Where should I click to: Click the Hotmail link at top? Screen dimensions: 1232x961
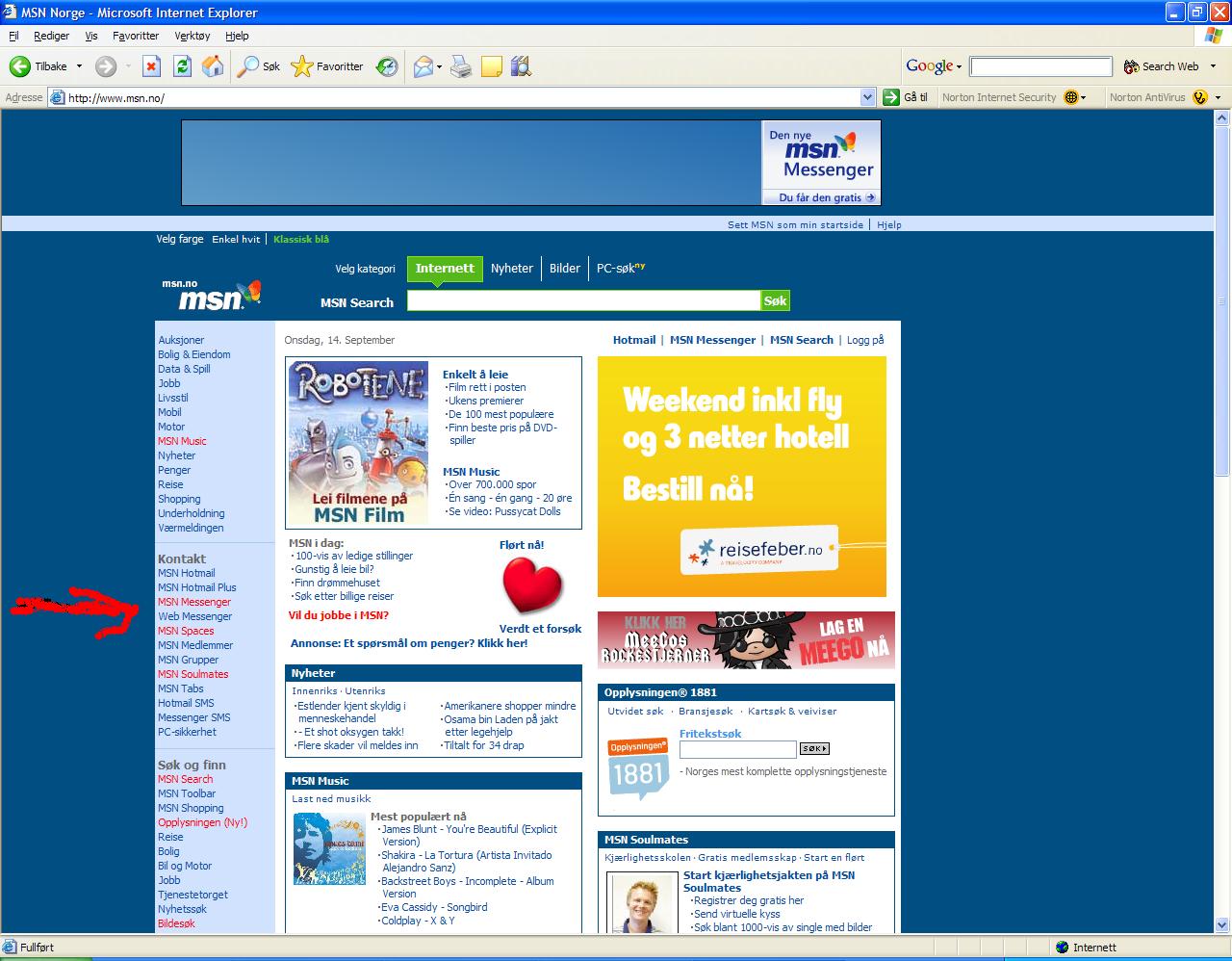tap(634, 340)
